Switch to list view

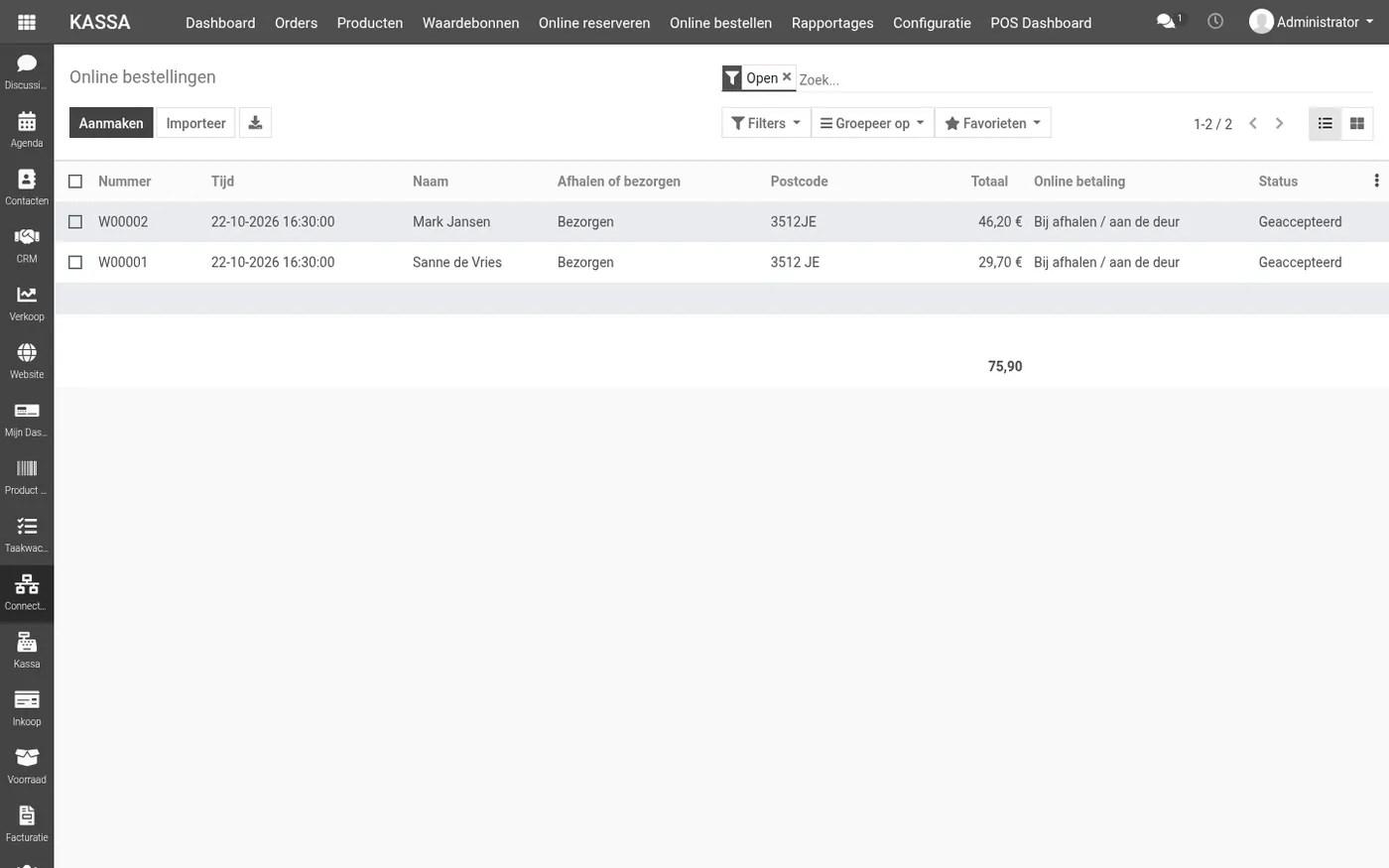pyautogui.click(x=1325, y=123)
